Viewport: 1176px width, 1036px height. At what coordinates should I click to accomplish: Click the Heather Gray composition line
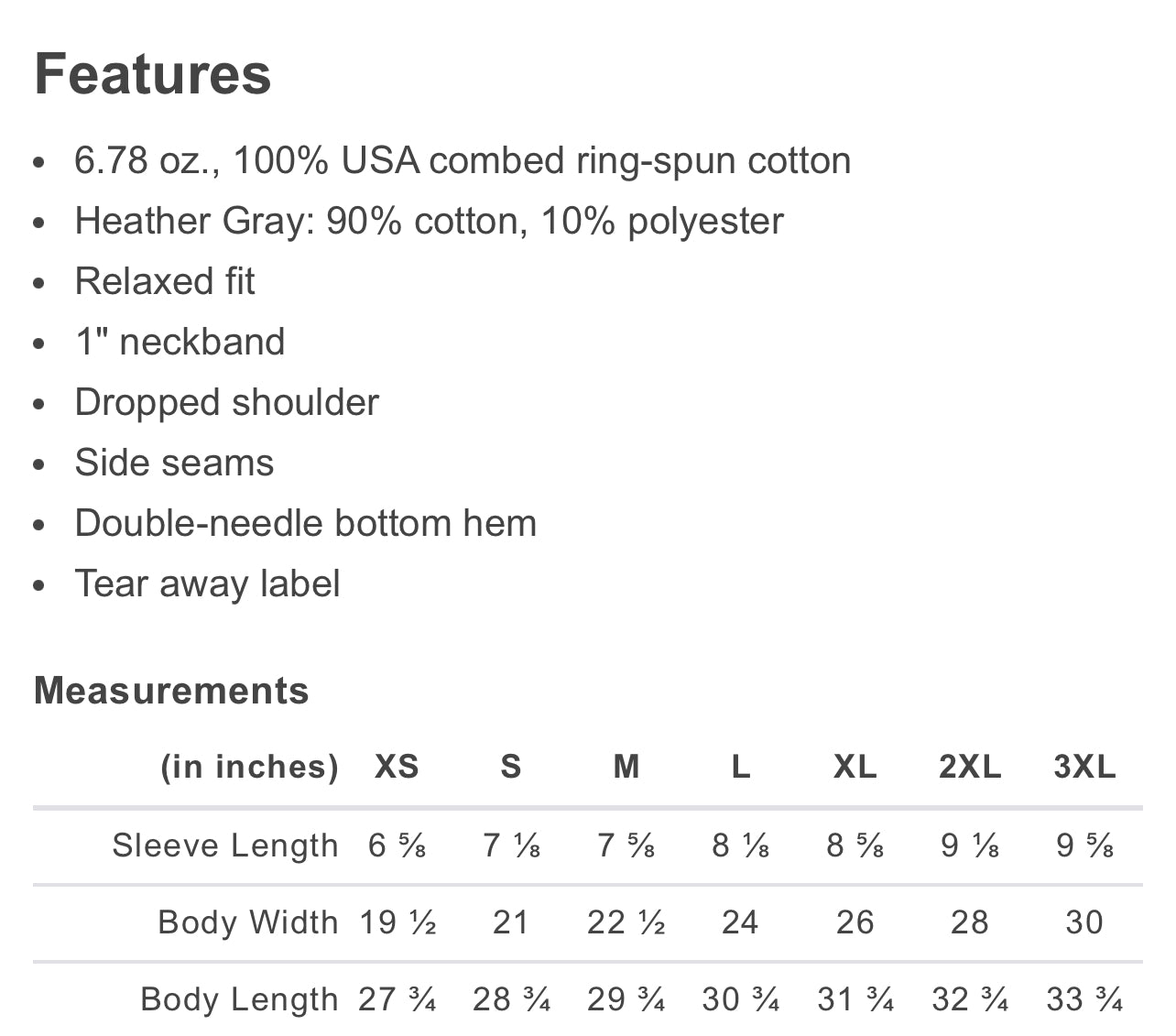tap(429, 221)
